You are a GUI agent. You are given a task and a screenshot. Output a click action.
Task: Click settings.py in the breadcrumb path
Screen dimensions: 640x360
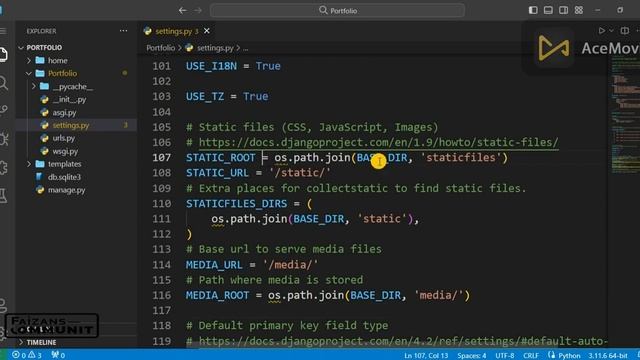[x=215, y=48]
